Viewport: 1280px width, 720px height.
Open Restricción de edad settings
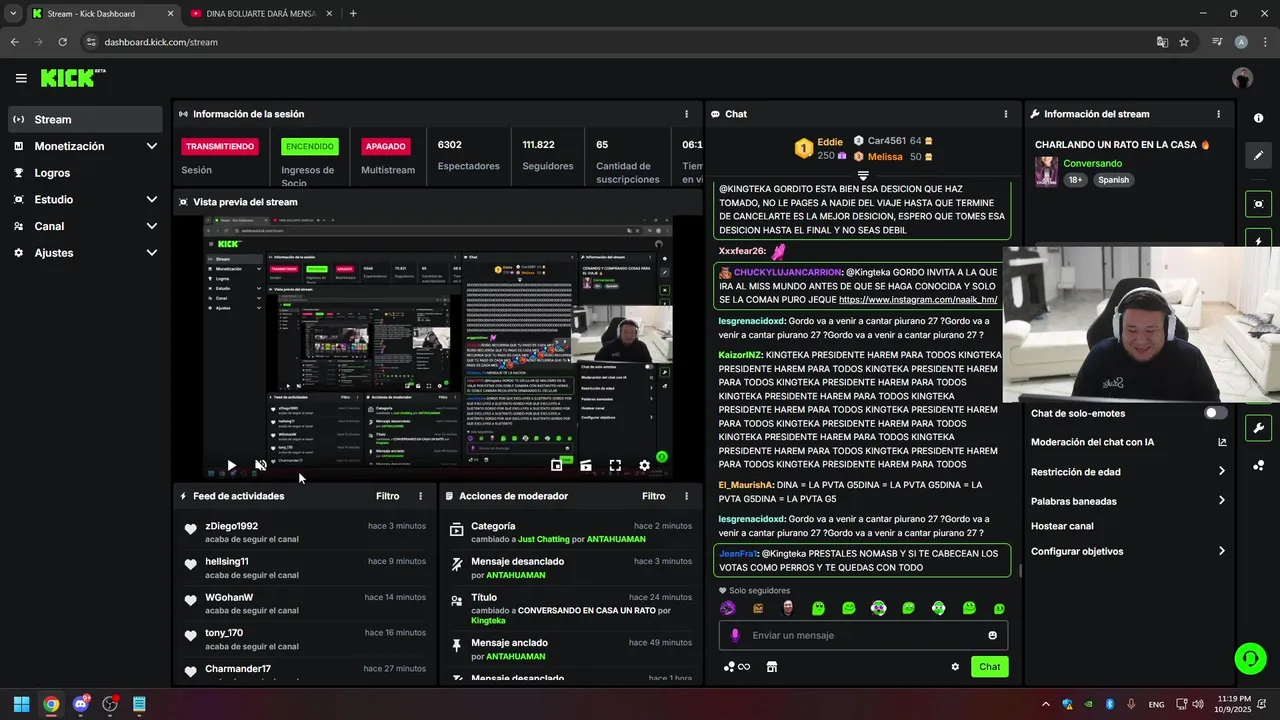pyautogui.click(x=1128, y=472)
